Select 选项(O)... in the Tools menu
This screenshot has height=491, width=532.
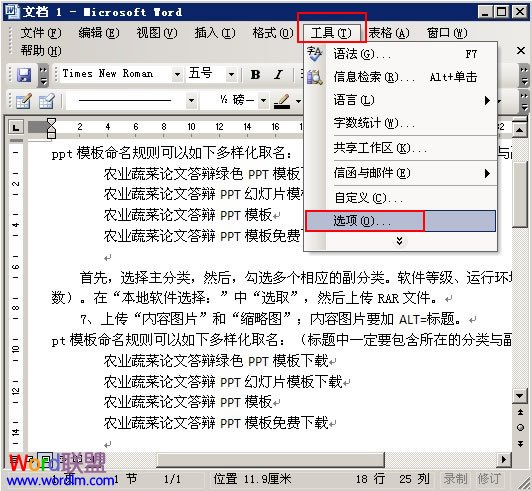click(x=400, y=221)
